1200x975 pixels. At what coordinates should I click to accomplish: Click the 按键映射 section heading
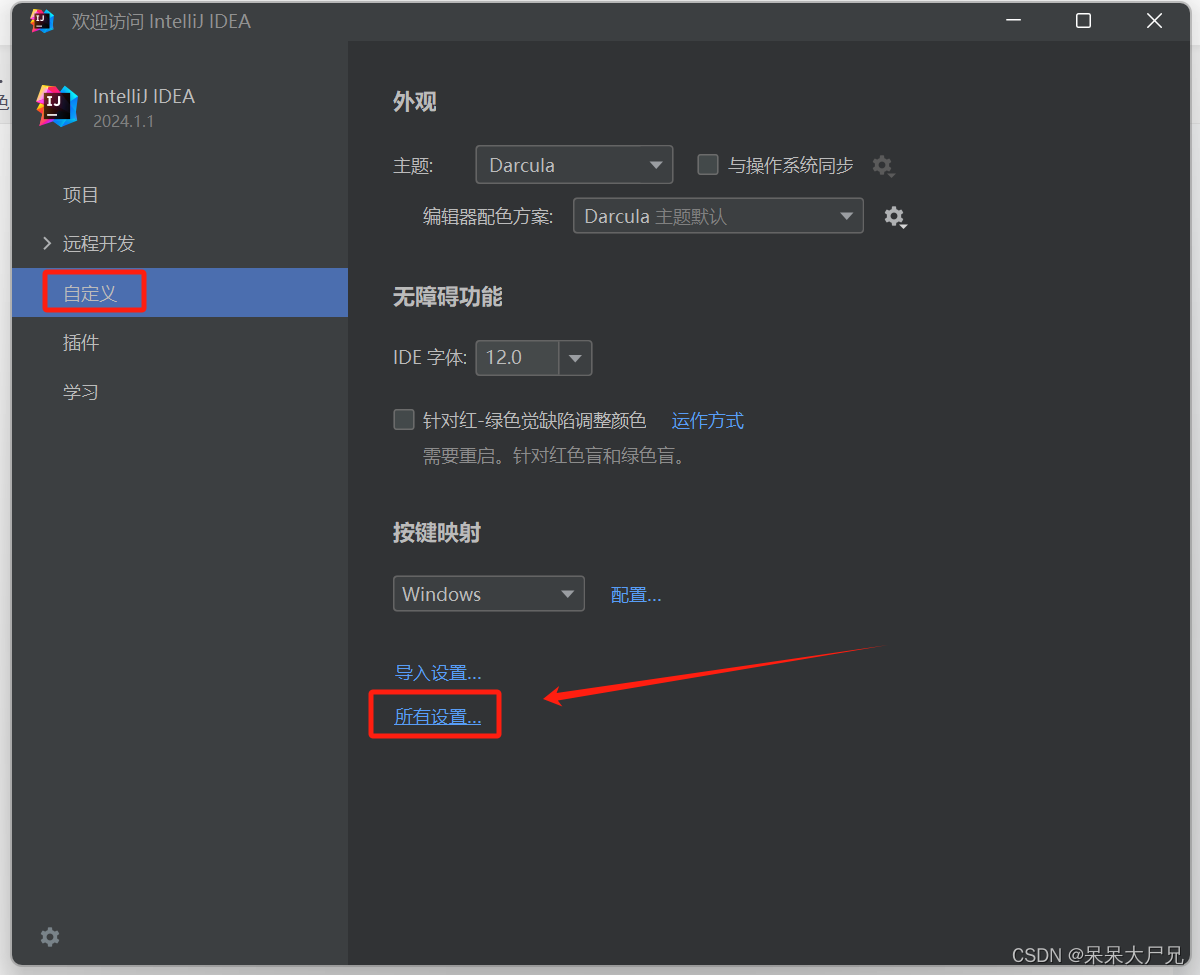[x=437, y=533]
